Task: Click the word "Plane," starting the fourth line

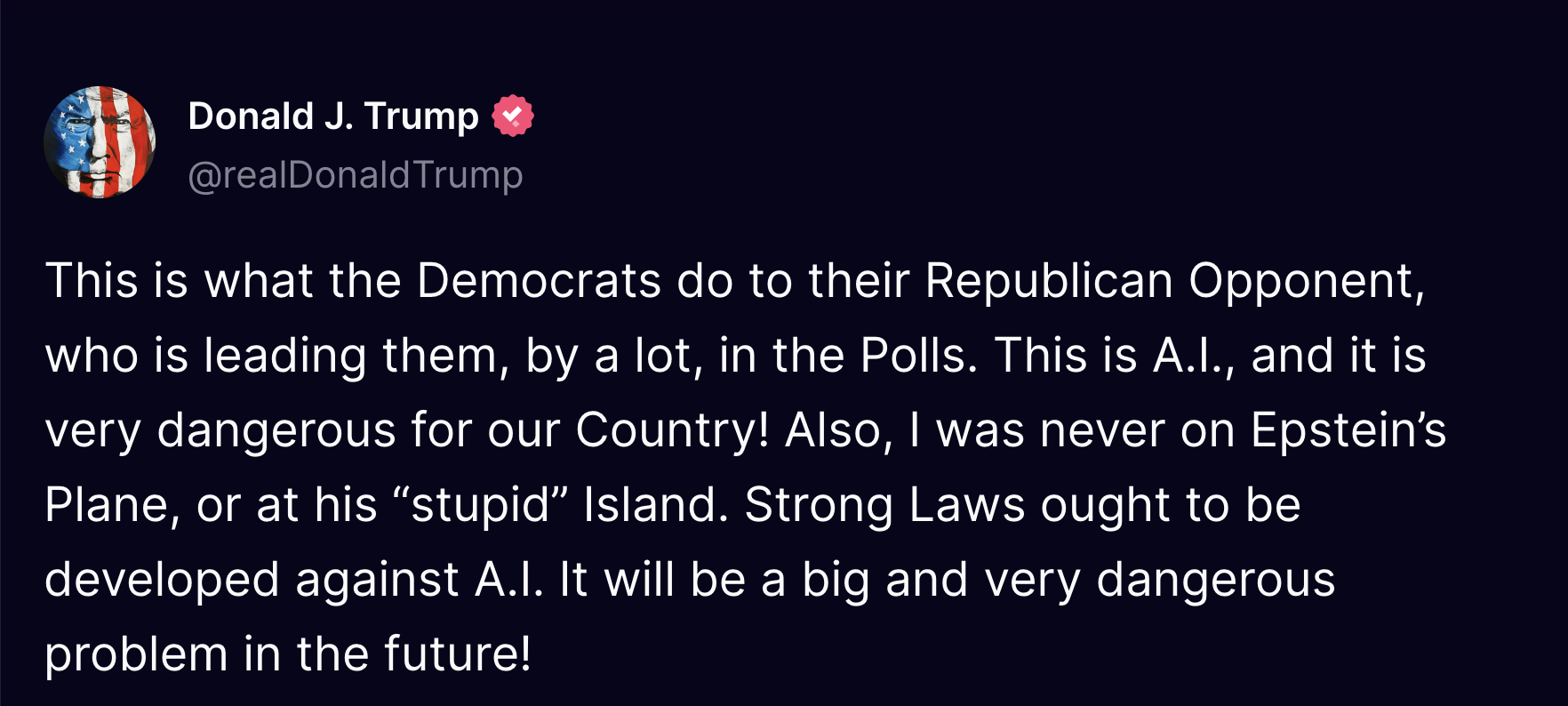Action: coord(113,505)
